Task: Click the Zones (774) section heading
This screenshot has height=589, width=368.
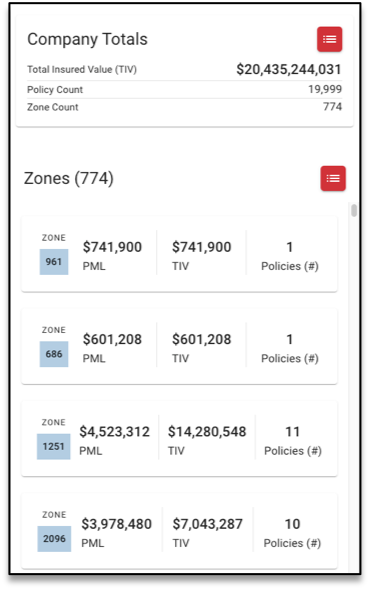Action: (69, 178)
